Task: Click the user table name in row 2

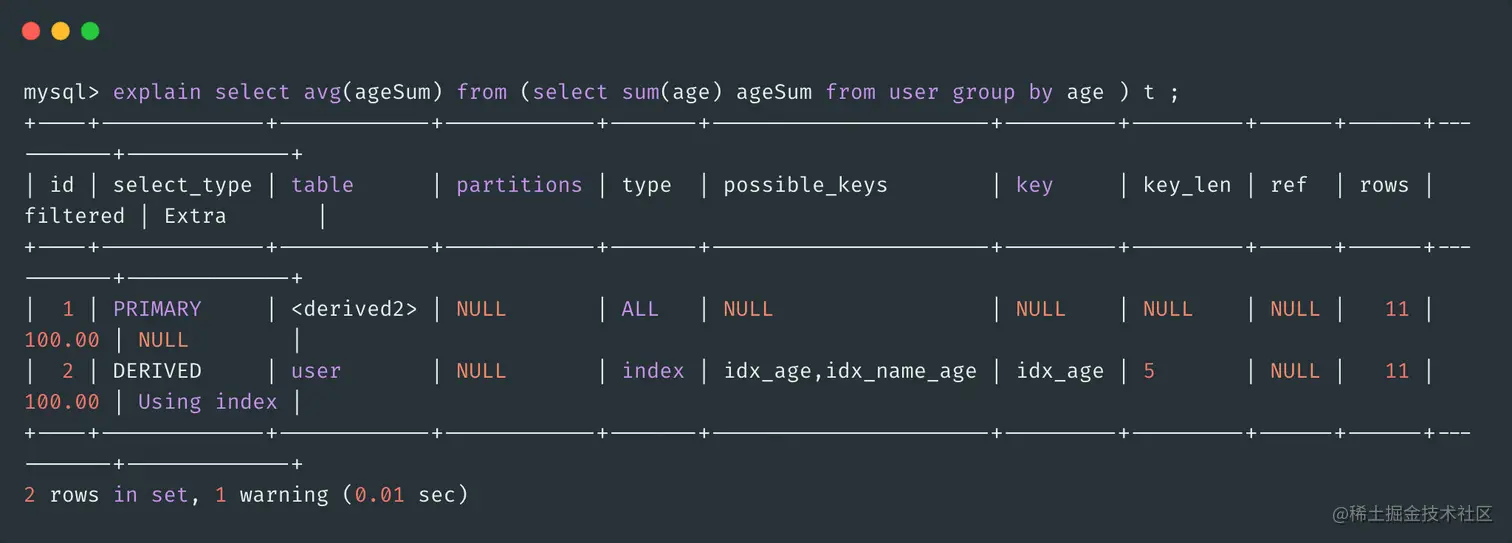Action: [x=316, y=371]
